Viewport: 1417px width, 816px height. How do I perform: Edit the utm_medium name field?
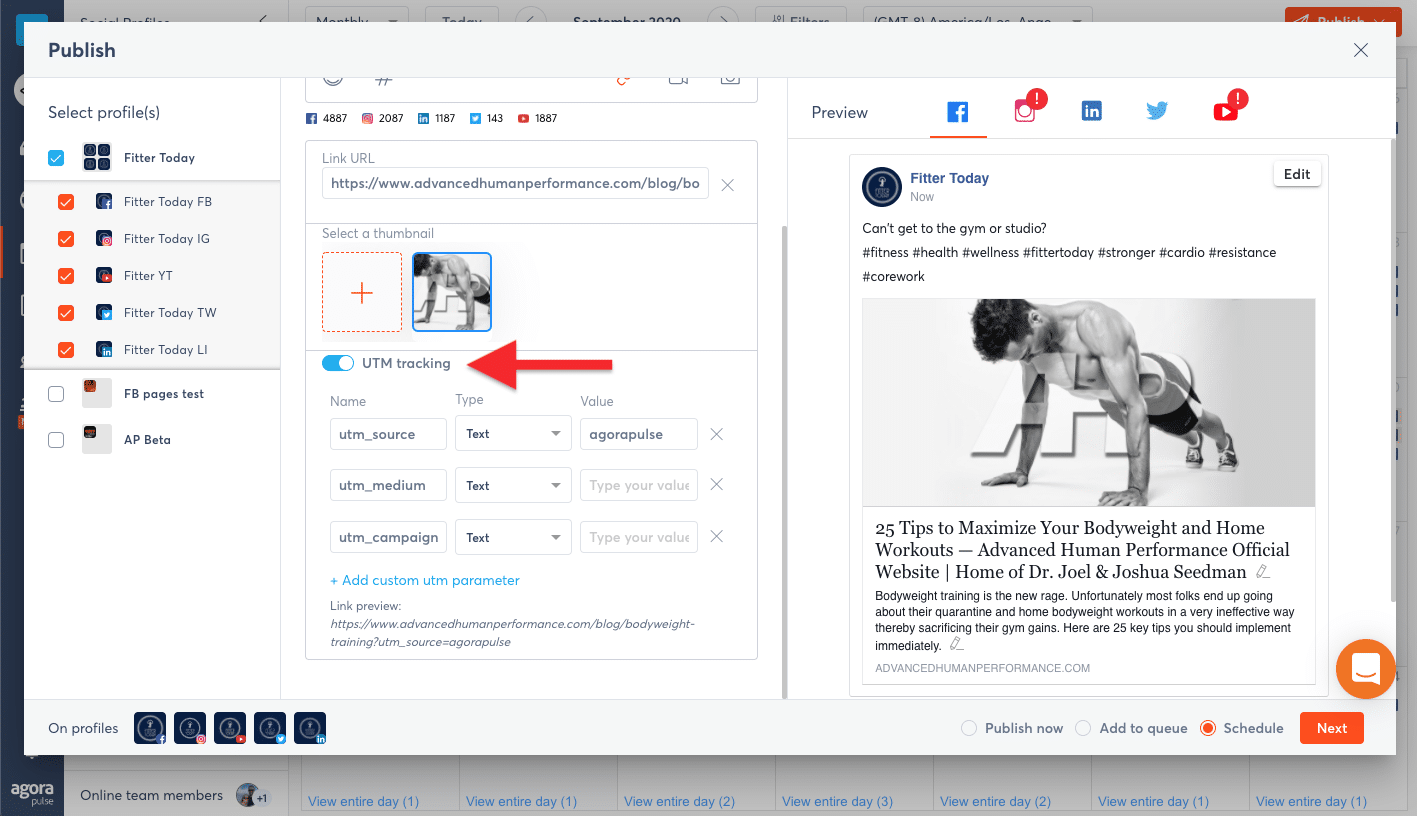point(388,485)
